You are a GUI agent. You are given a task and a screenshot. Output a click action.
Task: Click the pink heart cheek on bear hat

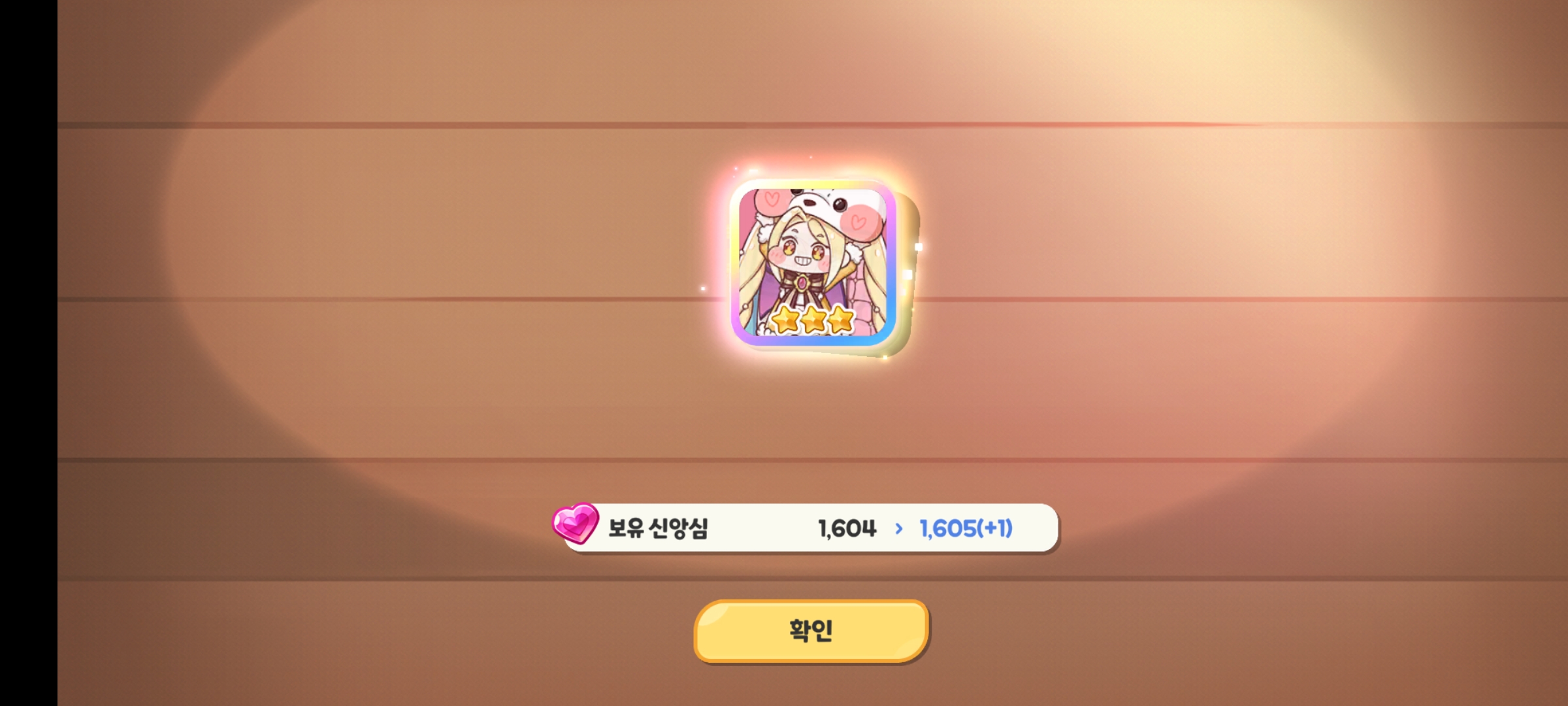(858, 222)
